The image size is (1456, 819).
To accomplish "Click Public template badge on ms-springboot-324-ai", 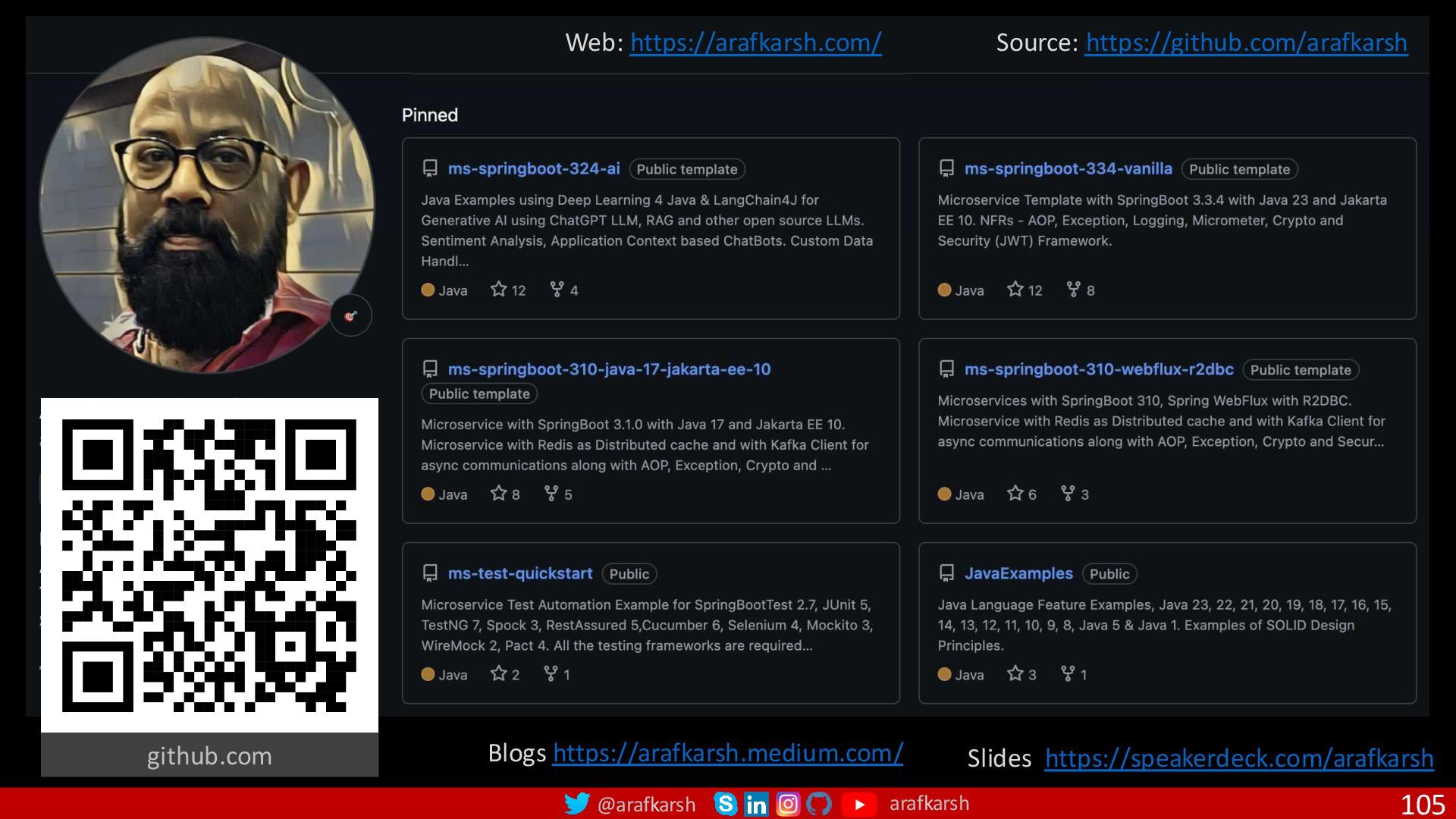I will 687,169.
